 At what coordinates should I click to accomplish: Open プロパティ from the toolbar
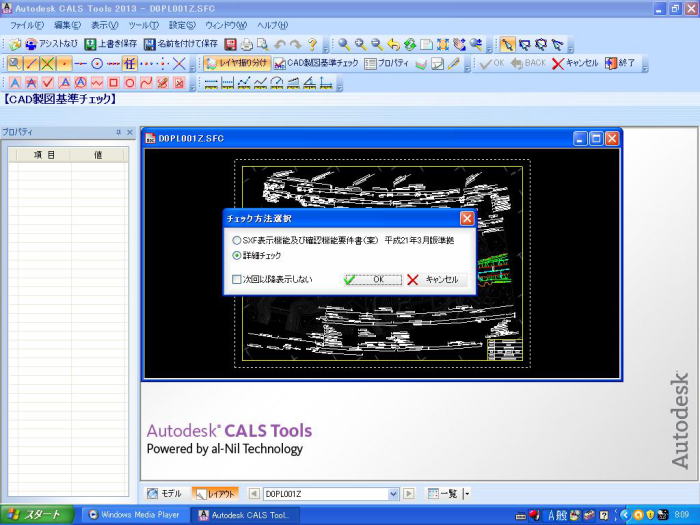386,63
